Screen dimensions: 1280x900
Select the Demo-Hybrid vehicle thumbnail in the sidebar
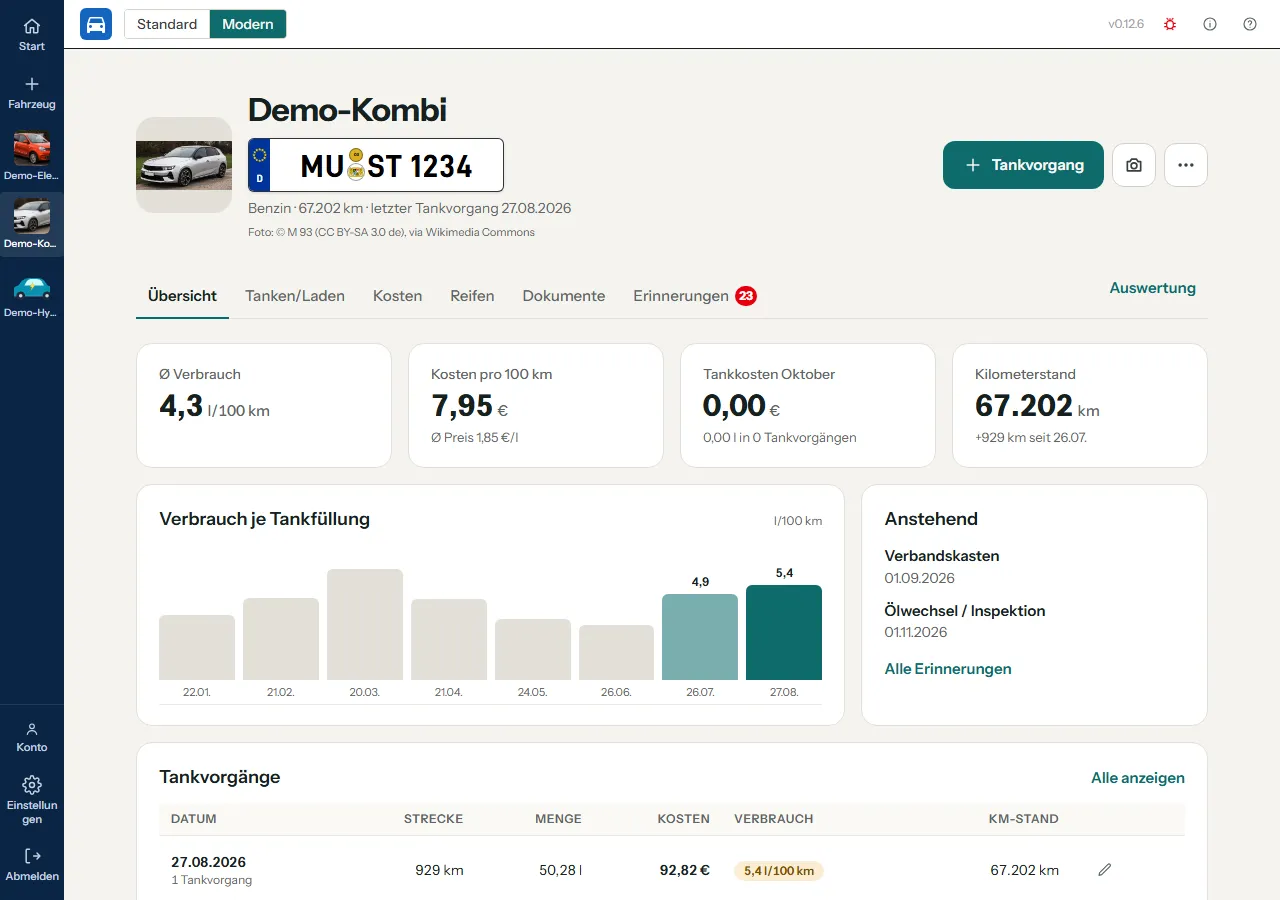32,288
